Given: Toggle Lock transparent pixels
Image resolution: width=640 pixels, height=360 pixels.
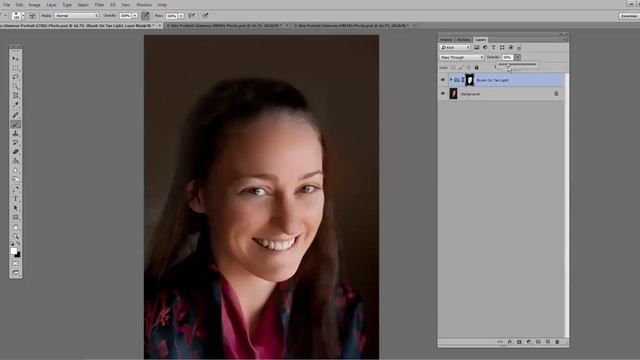Looking at the screenshot, I should 453,67.
